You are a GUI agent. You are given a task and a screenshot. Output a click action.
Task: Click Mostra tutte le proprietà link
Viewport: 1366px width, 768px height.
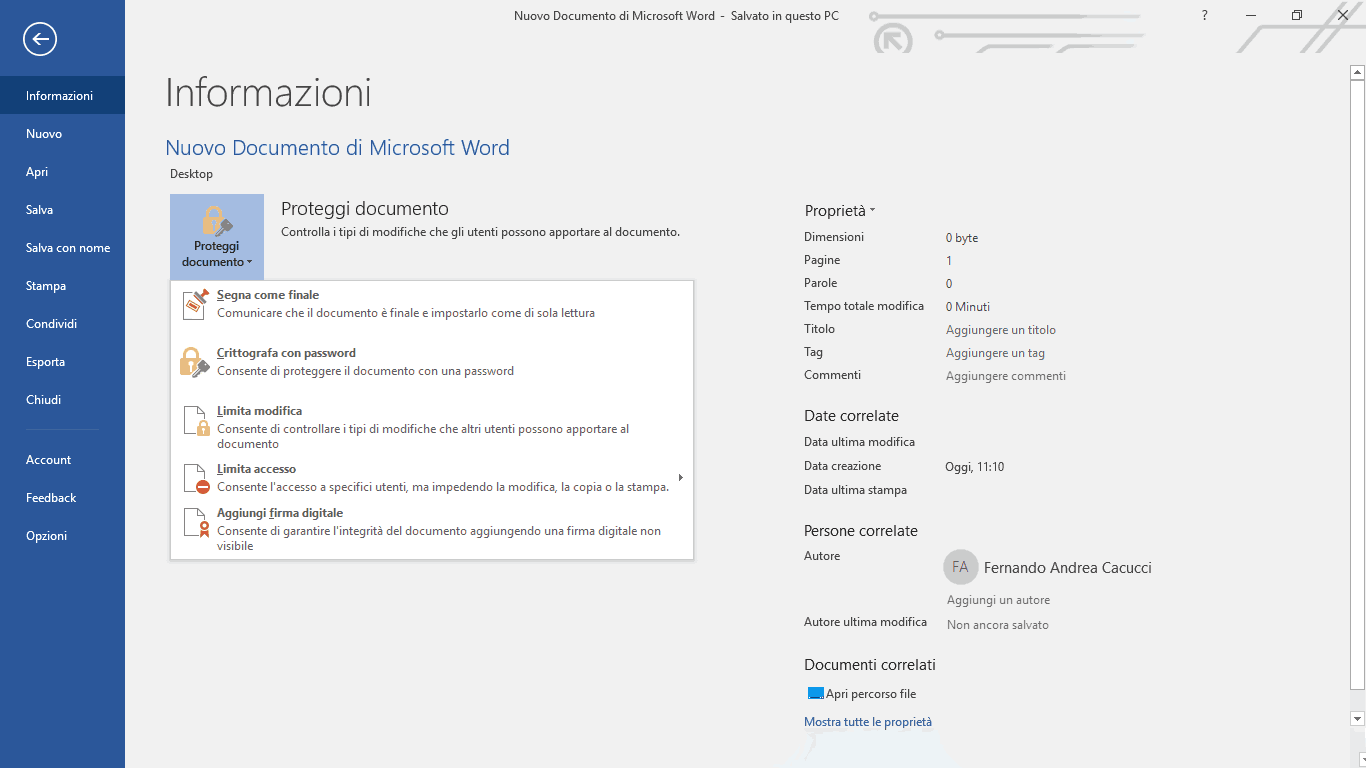867,722
